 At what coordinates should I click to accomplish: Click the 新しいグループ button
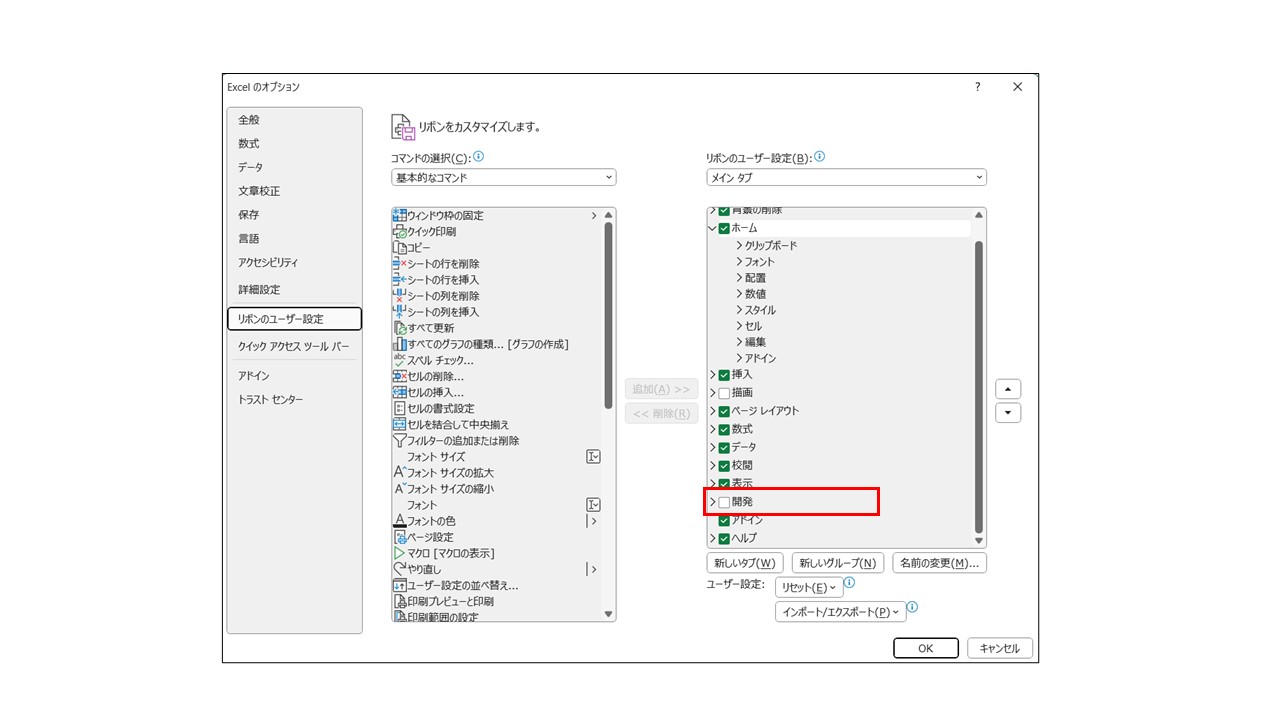click(x=838, y=563)
